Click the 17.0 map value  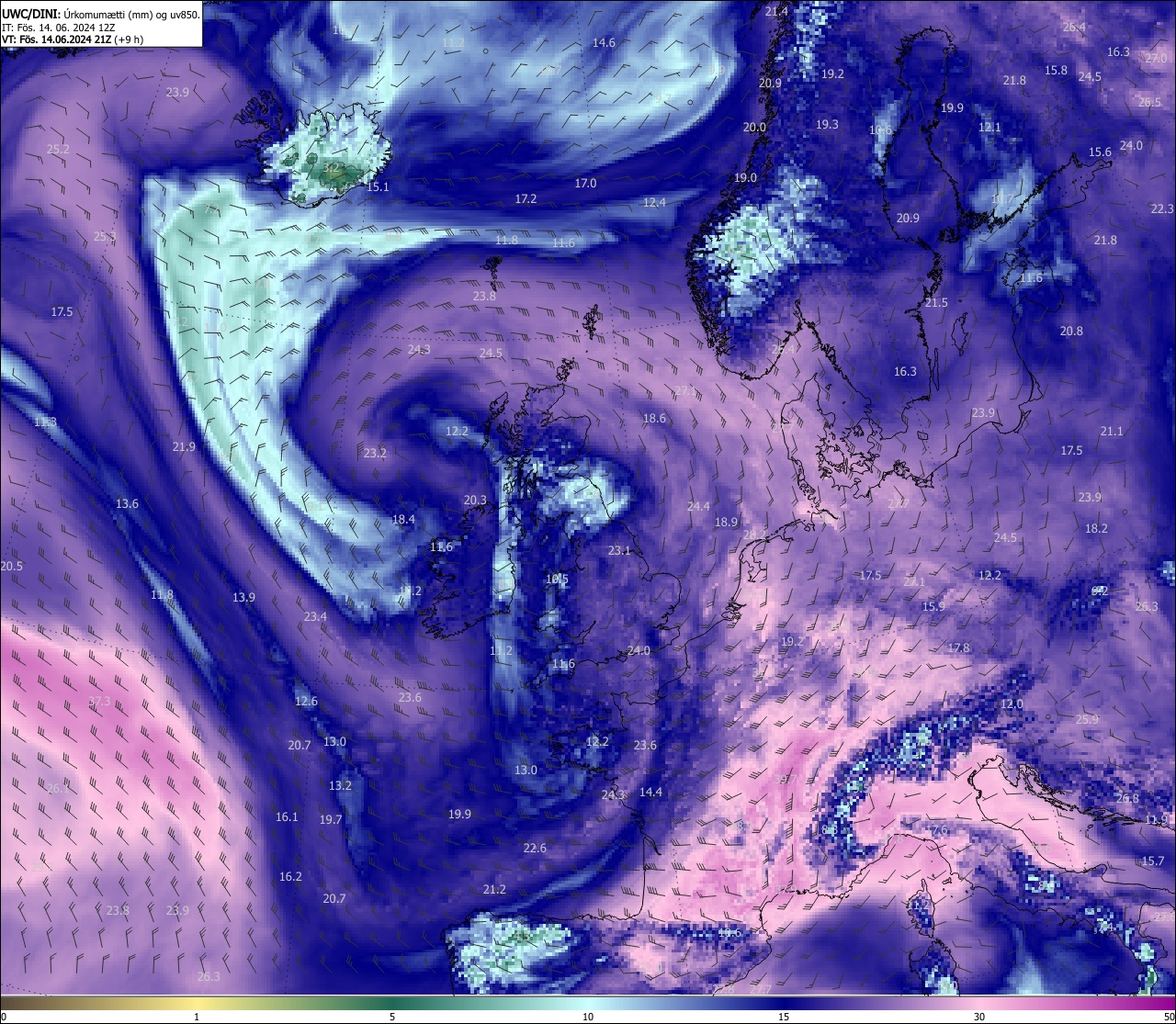[585, 183]
